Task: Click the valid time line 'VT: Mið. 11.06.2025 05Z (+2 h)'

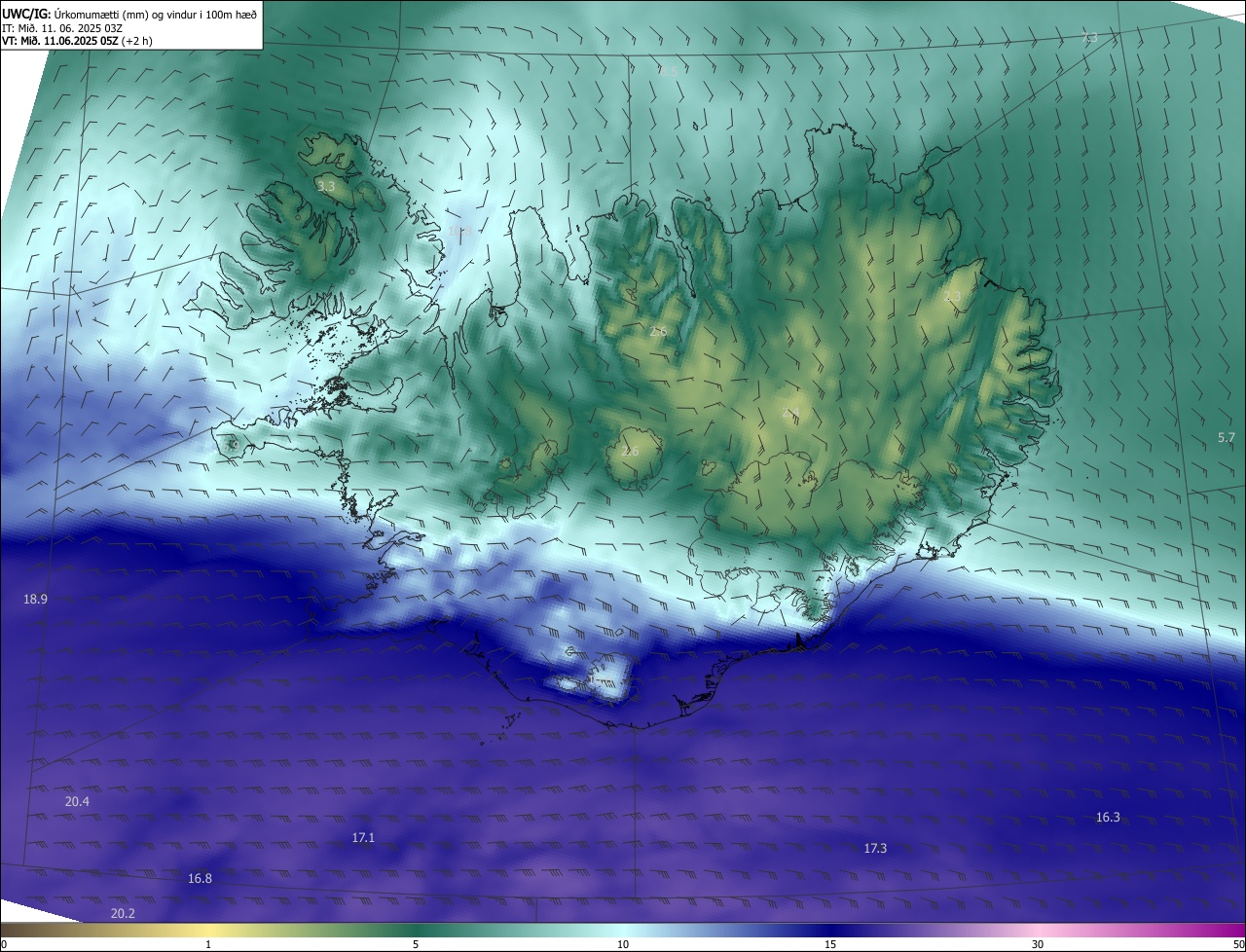Action: (x=78, y=41)
